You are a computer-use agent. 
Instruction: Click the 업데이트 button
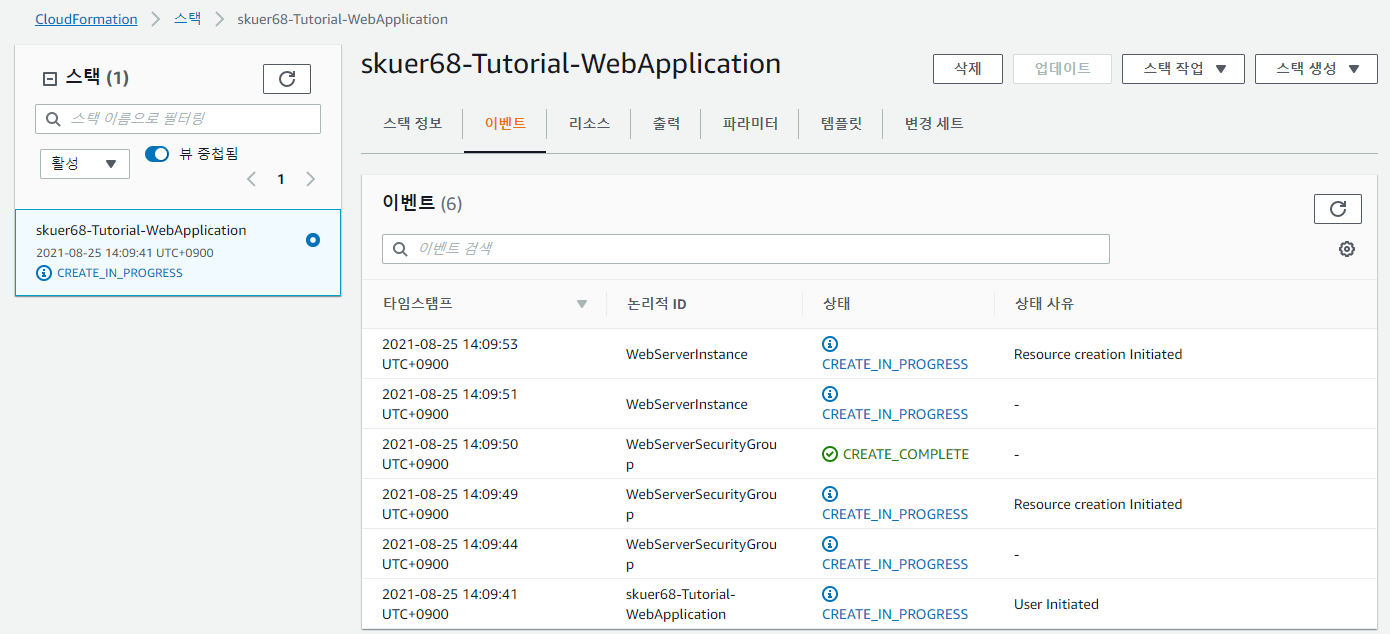click(1062, 69)
